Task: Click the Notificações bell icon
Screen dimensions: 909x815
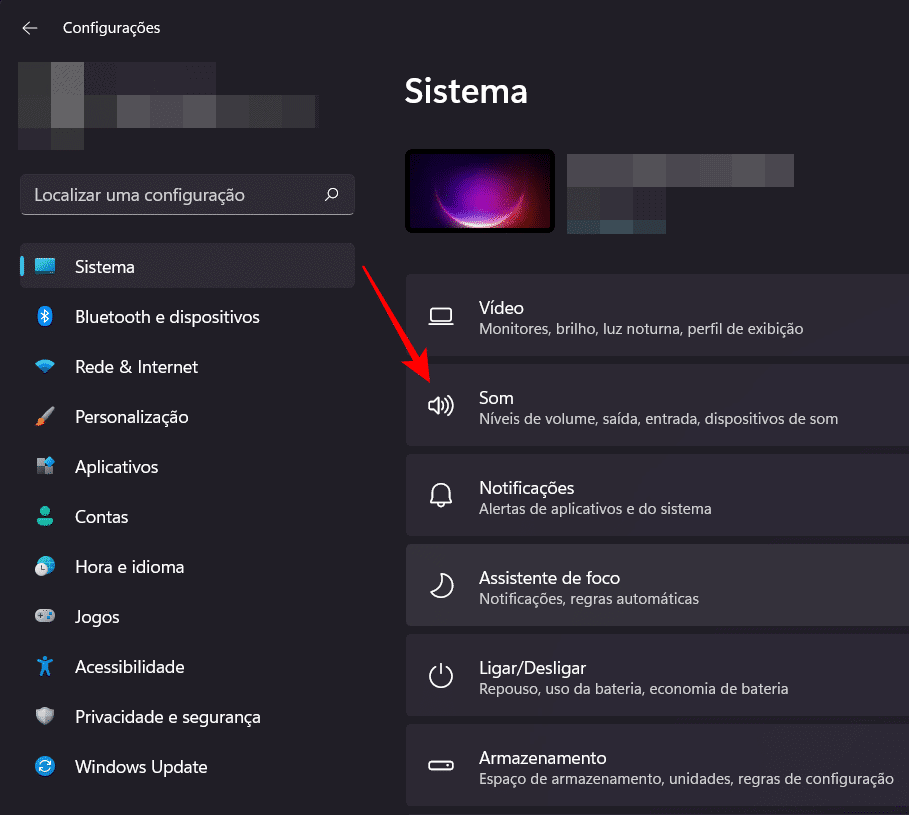Action: pos(441,495)
